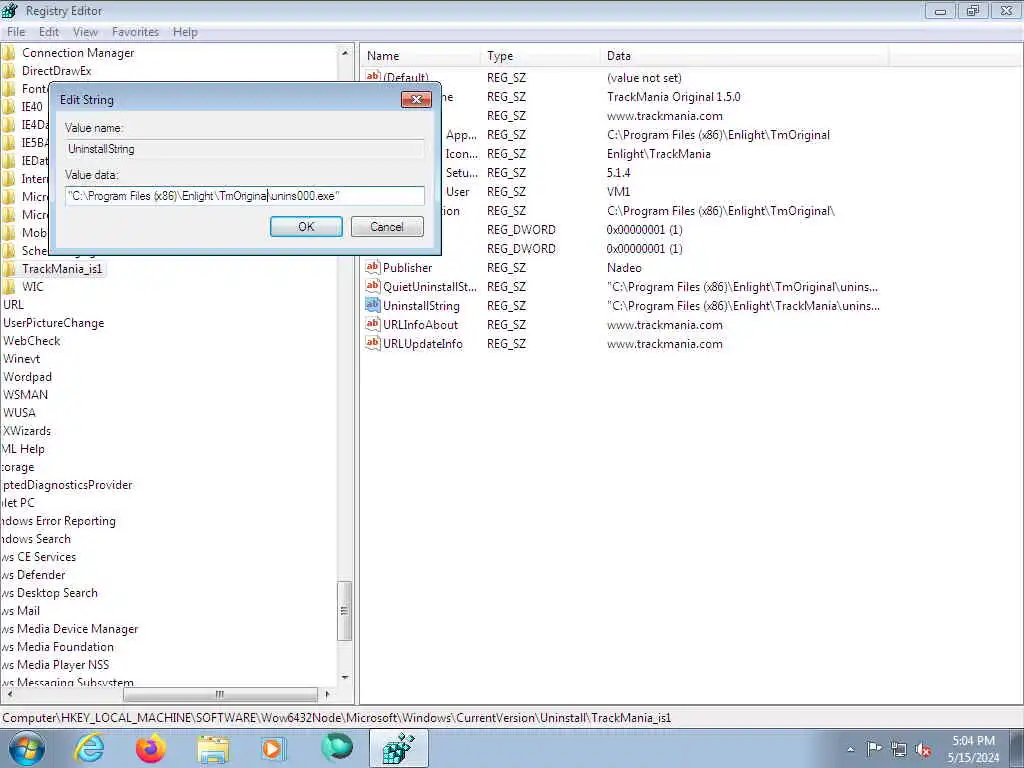Select the TrackMania_is1 folder icon
1024x768 pixels.
point(8,269)
